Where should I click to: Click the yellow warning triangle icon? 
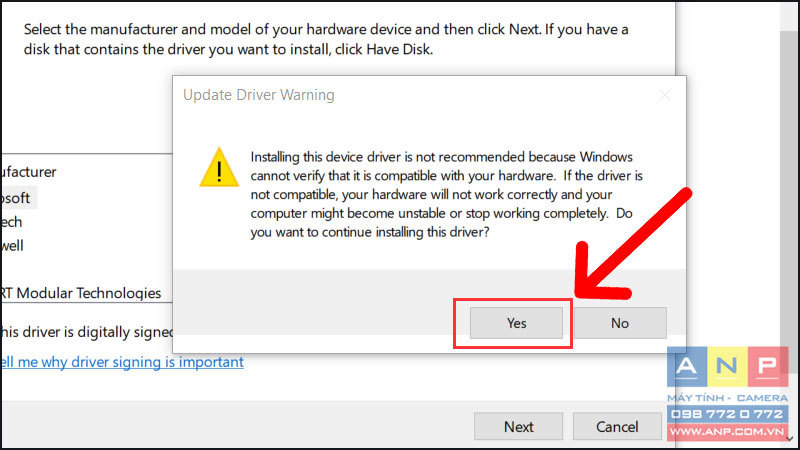219,167
